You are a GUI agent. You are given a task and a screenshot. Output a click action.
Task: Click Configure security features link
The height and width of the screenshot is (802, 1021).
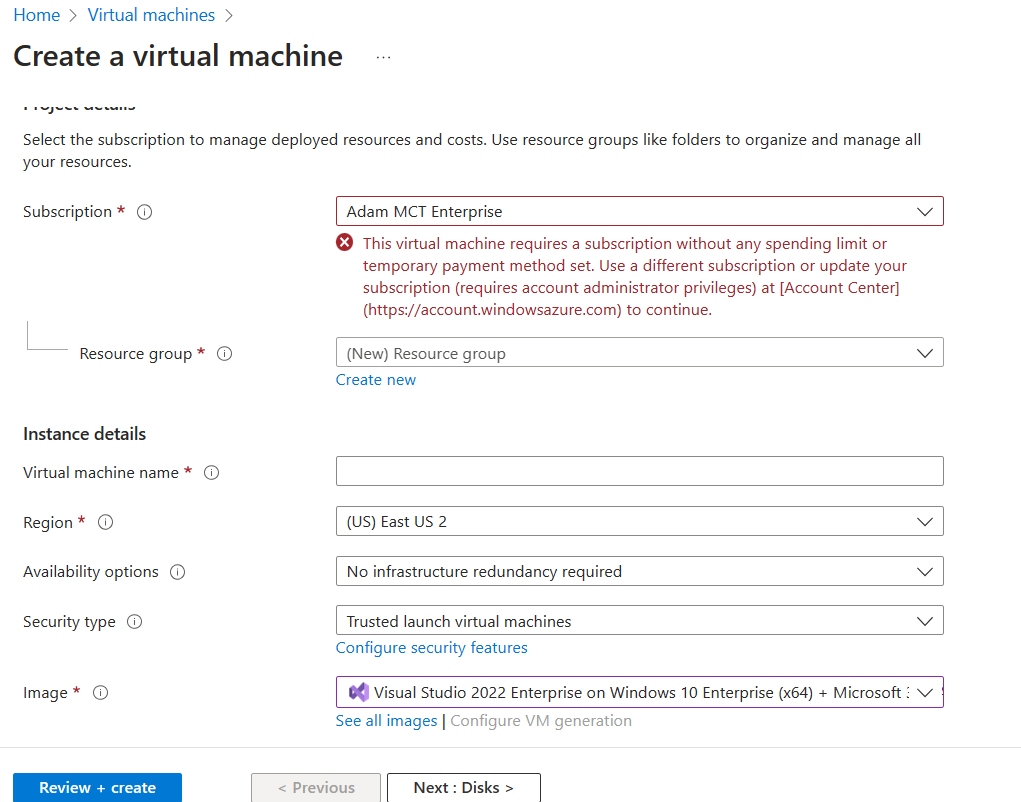[432, 648]
